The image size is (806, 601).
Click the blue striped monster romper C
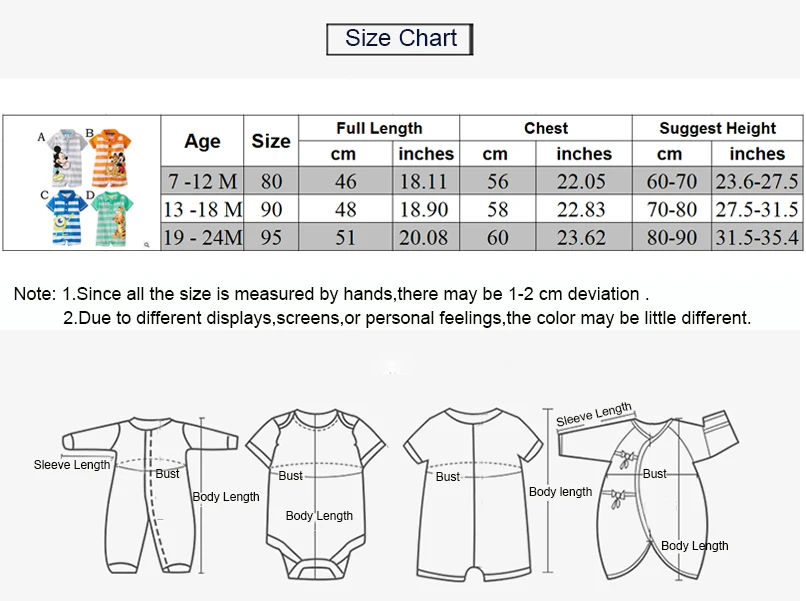pos(67,217)
